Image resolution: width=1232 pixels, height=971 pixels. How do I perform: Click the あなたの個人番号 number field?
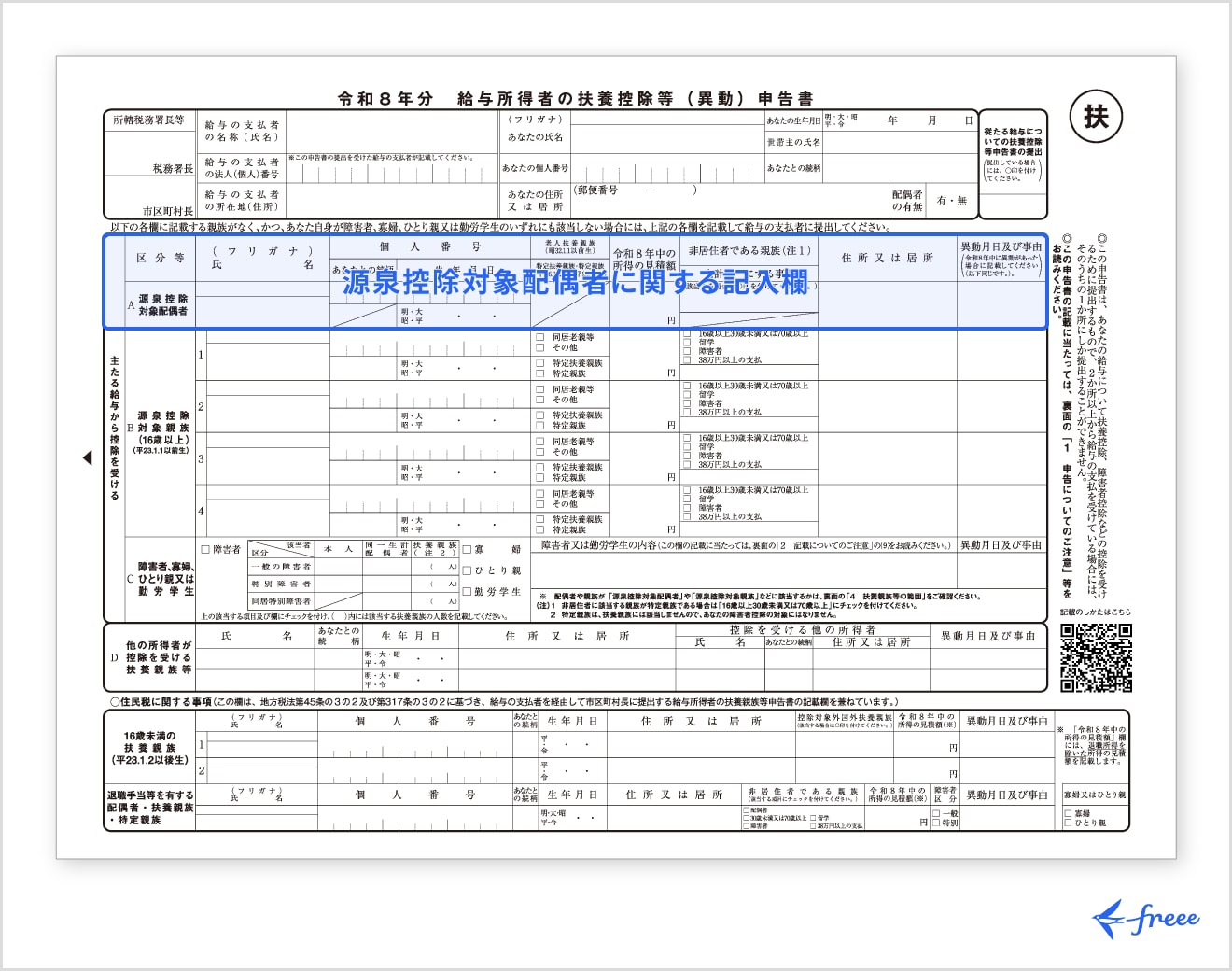click(x=666, y=168)
